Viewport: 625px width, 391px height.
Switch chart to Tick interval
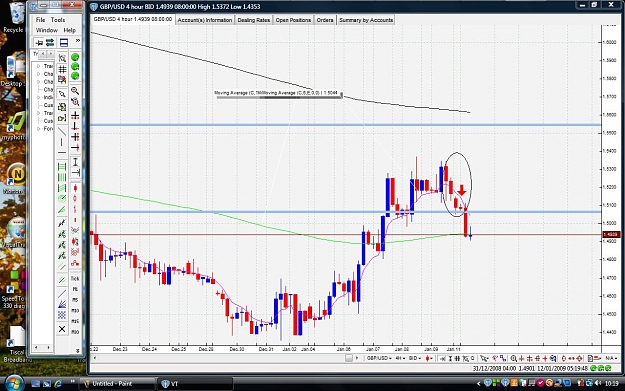[x=75, y=278]
